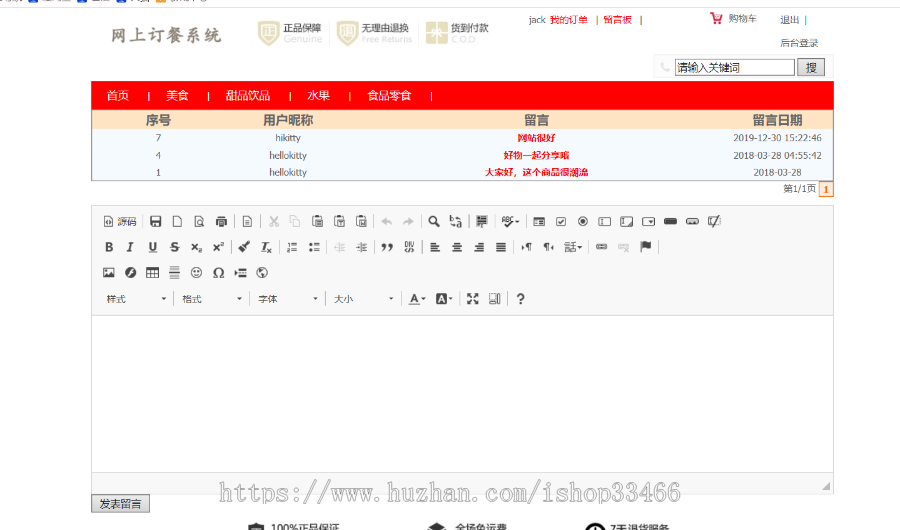
Task: Insert a special character (Omega)
Action: coord(218,272)
